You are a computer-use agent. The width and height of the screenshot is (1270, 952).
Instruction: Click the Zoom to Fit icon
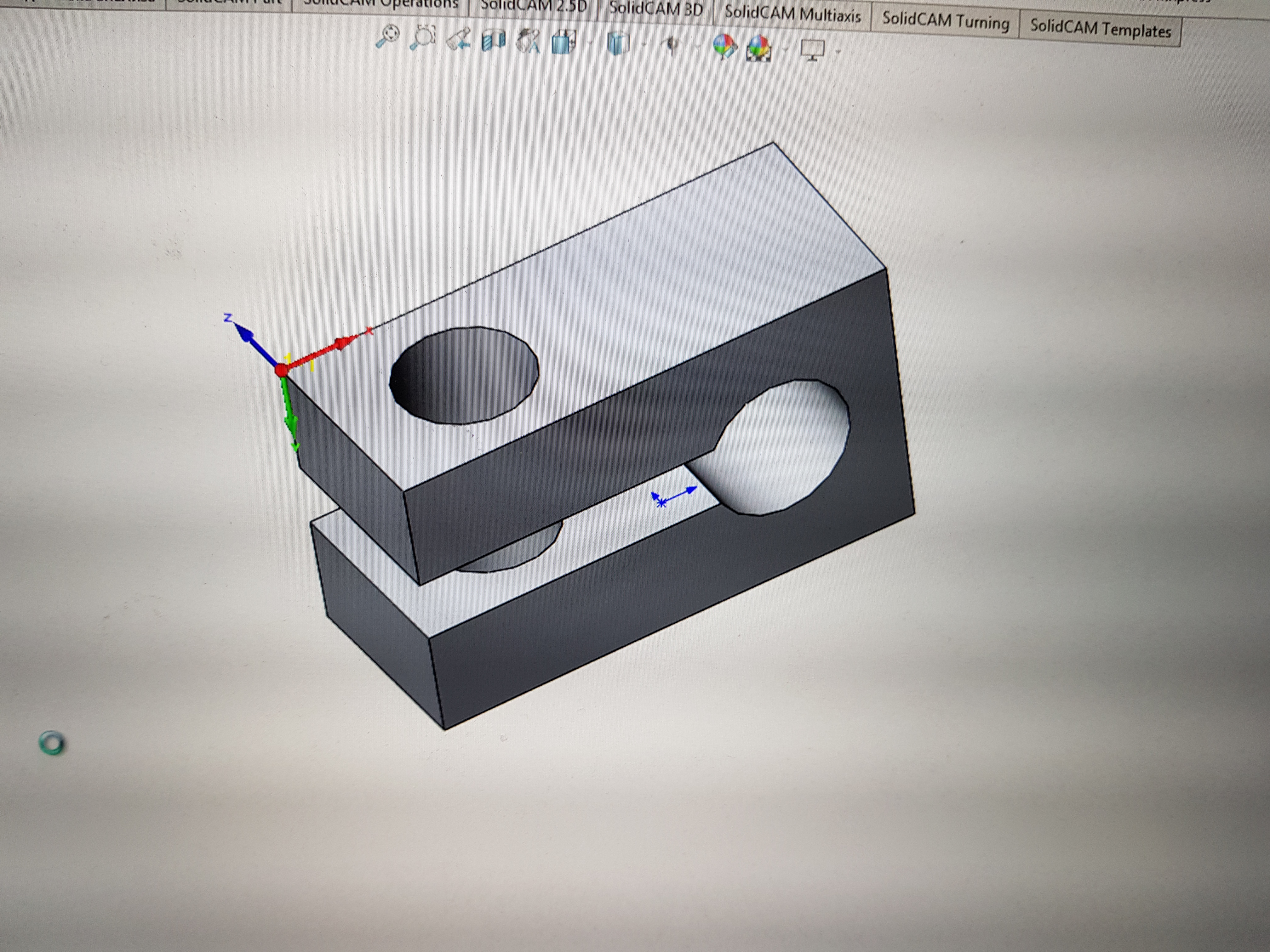pos(387,37)
